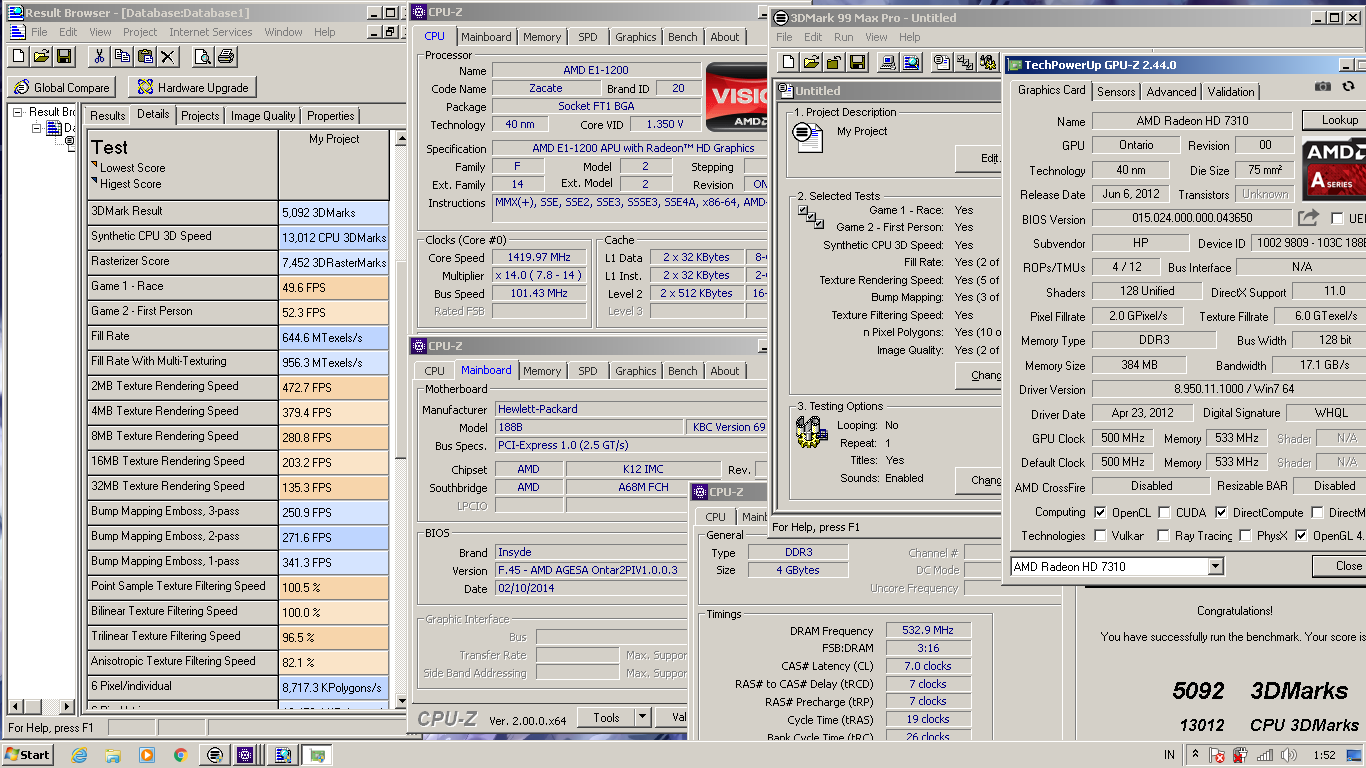1366x768 pixels.
Task: Click Start button on taskbar
Action: click(x=28, y=755)
